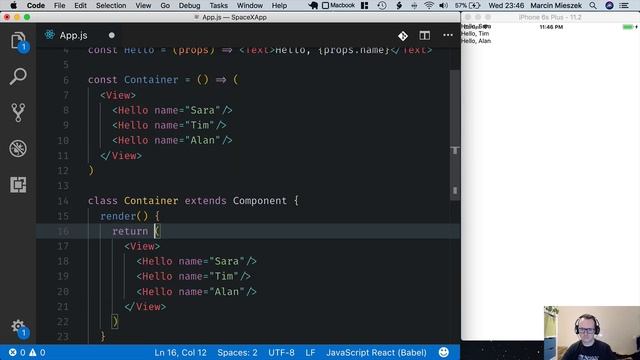Close App.js via unsaved dot indicator
Screen dimensions: 640x360
pyautogui.click(x=111, y=36)
